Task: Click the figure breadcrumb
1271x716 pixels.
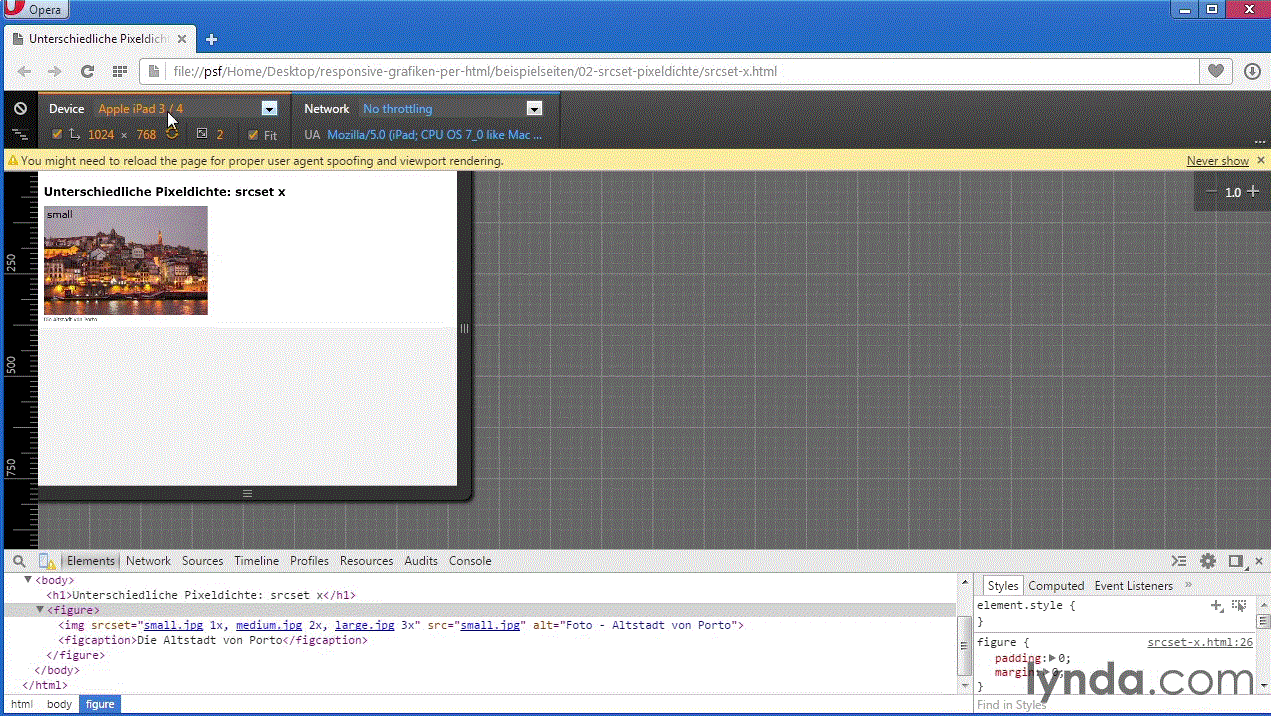Action: point(100,704)
